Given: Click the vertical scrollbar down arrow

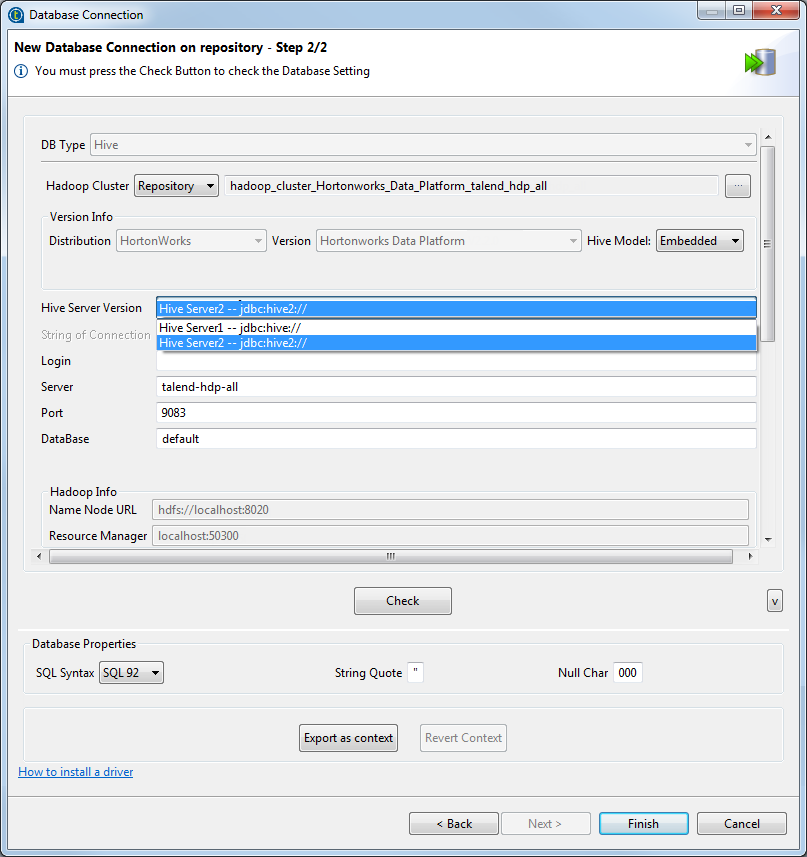Looking at the screenshot, I should tap(768, 539).
